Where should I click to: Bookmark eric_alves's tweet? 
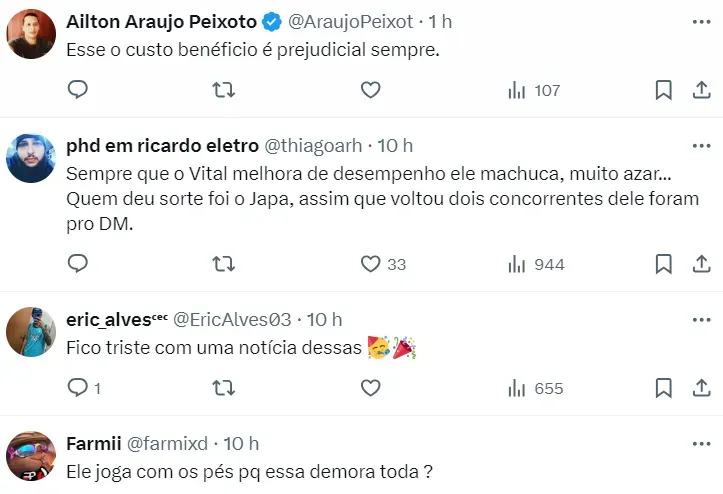(663, 387)
